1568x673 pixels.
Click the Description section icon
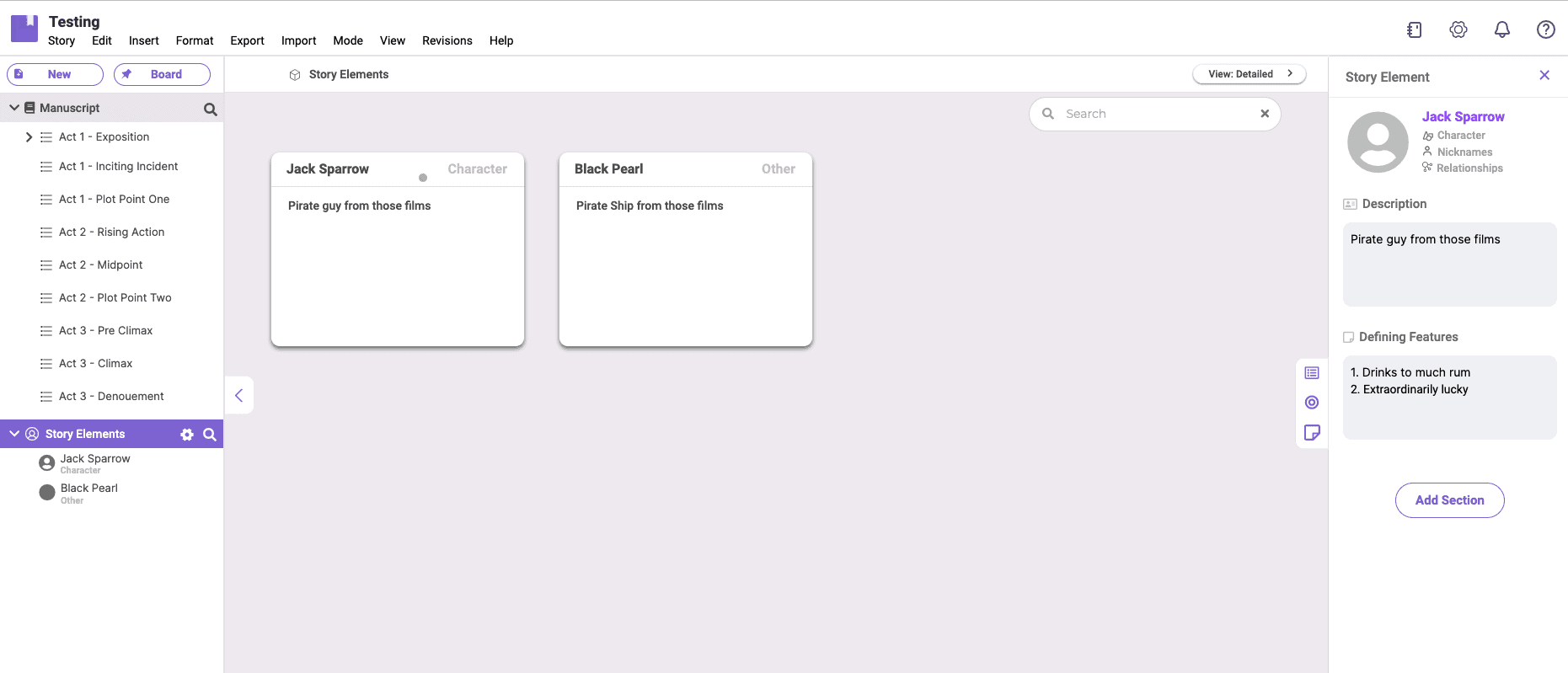click(x=1350, y=204)
